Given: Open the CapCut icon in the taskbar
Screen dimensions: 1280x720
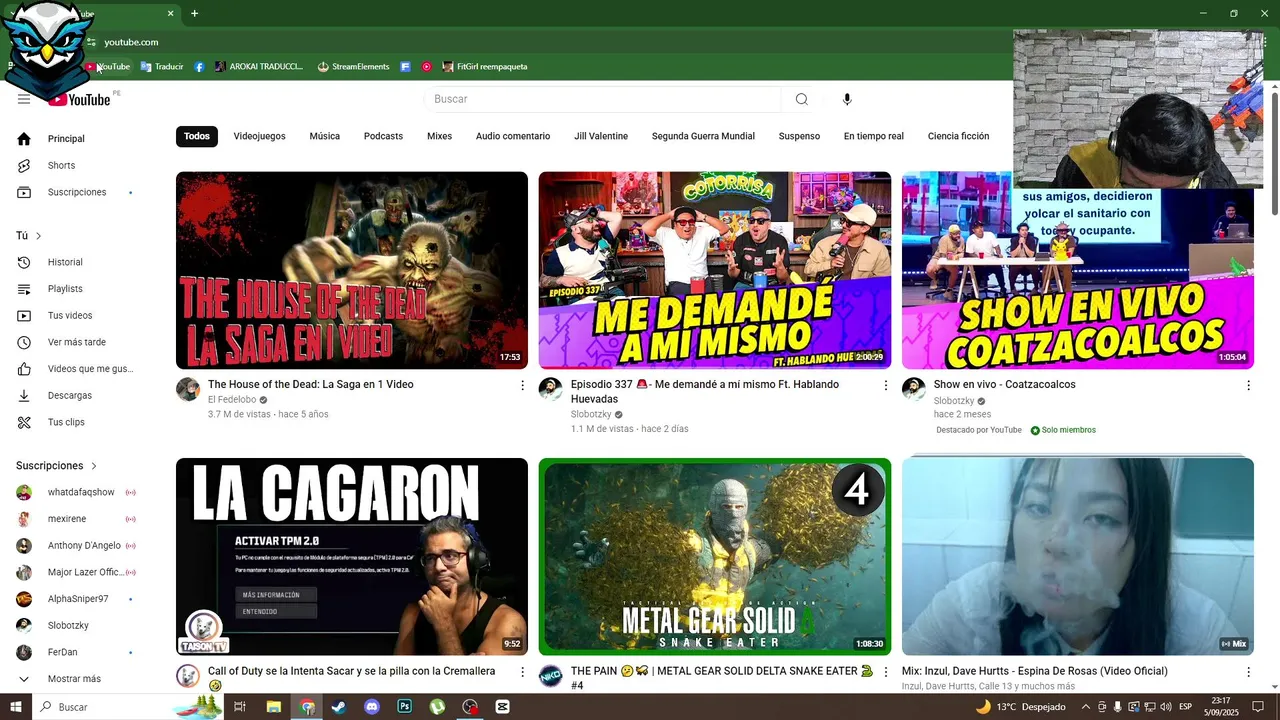Looking at the screenshot, I should (x=502, y=707).
